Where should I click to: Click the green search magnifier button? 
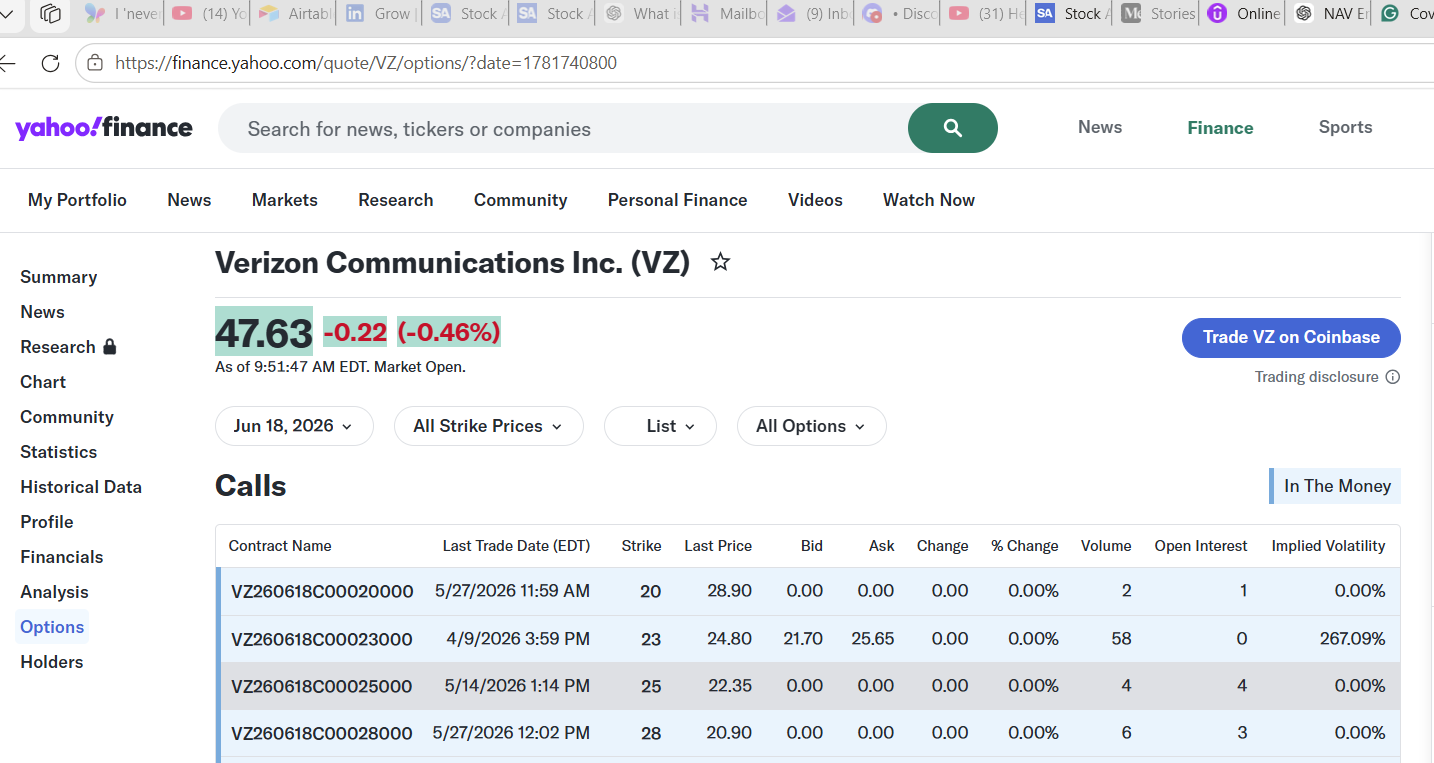(x=952, y=128)
